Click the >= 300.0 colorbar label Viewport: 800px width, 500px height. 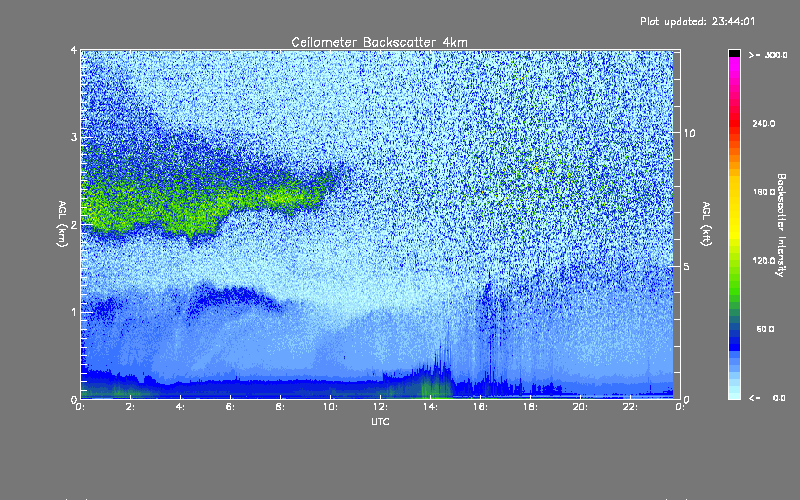coord(768,55)
